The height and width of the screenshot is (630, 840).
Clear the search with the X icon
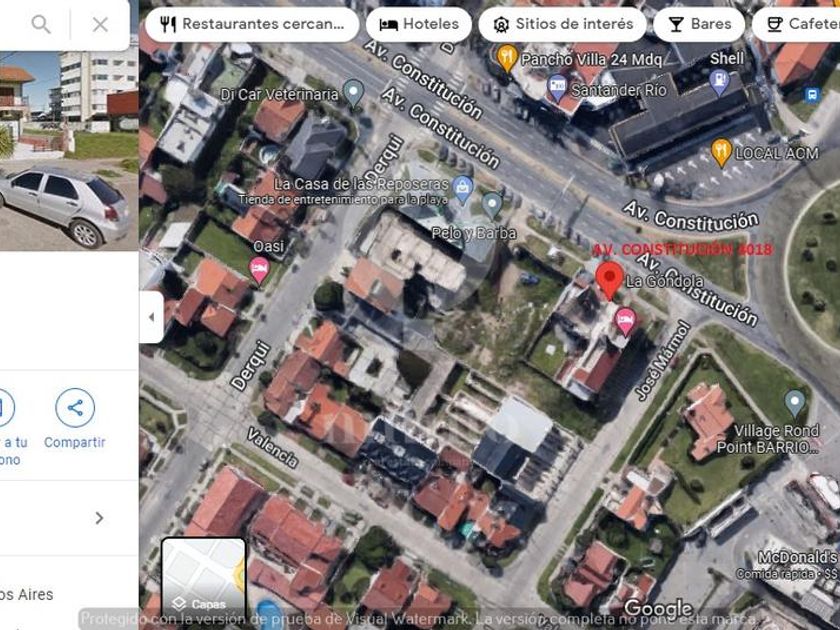coord(100,24)
